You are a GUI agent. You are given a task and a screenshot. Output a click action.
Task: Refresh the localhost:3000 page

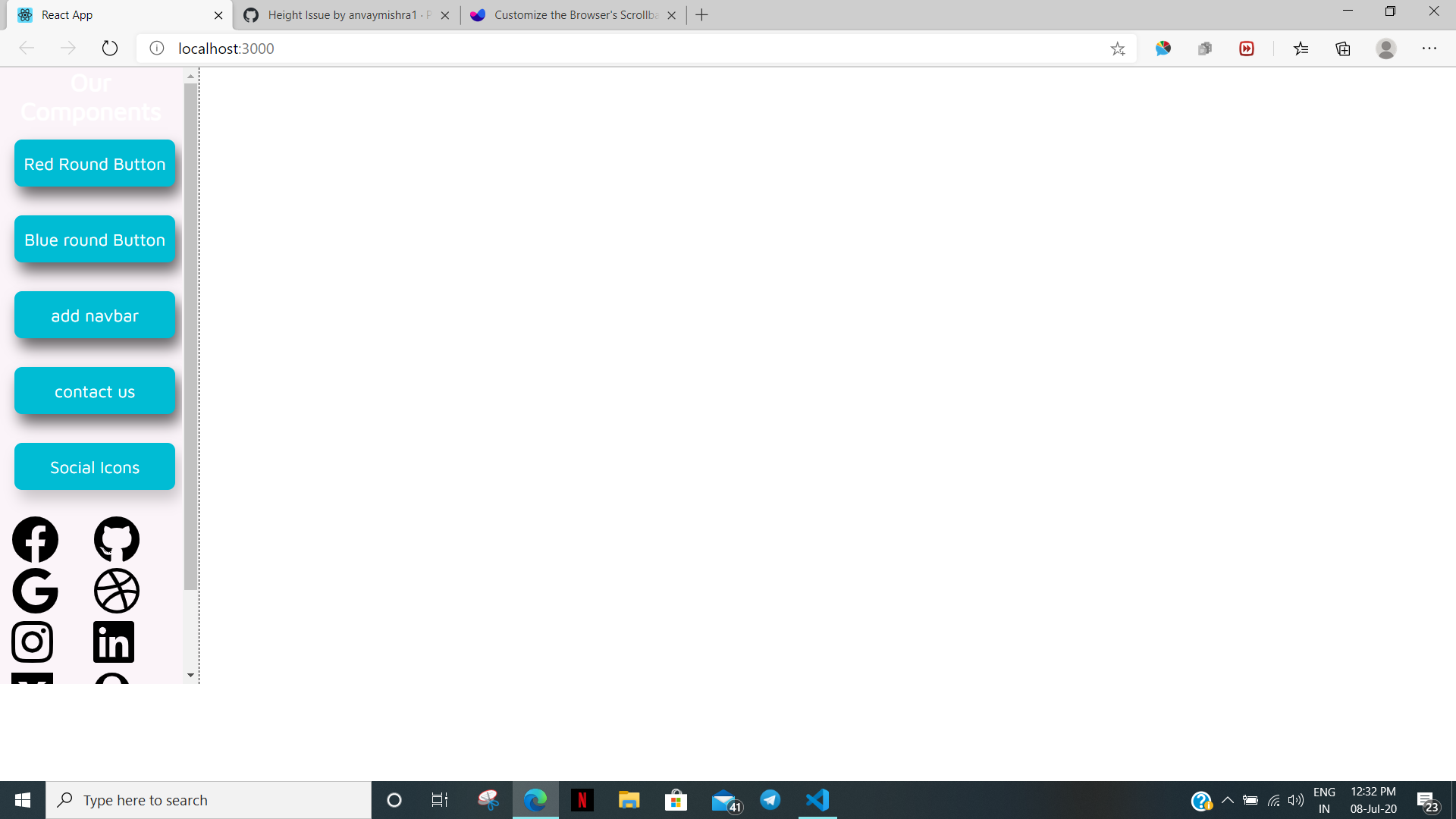pyautogui.click(x=109, y=48)
